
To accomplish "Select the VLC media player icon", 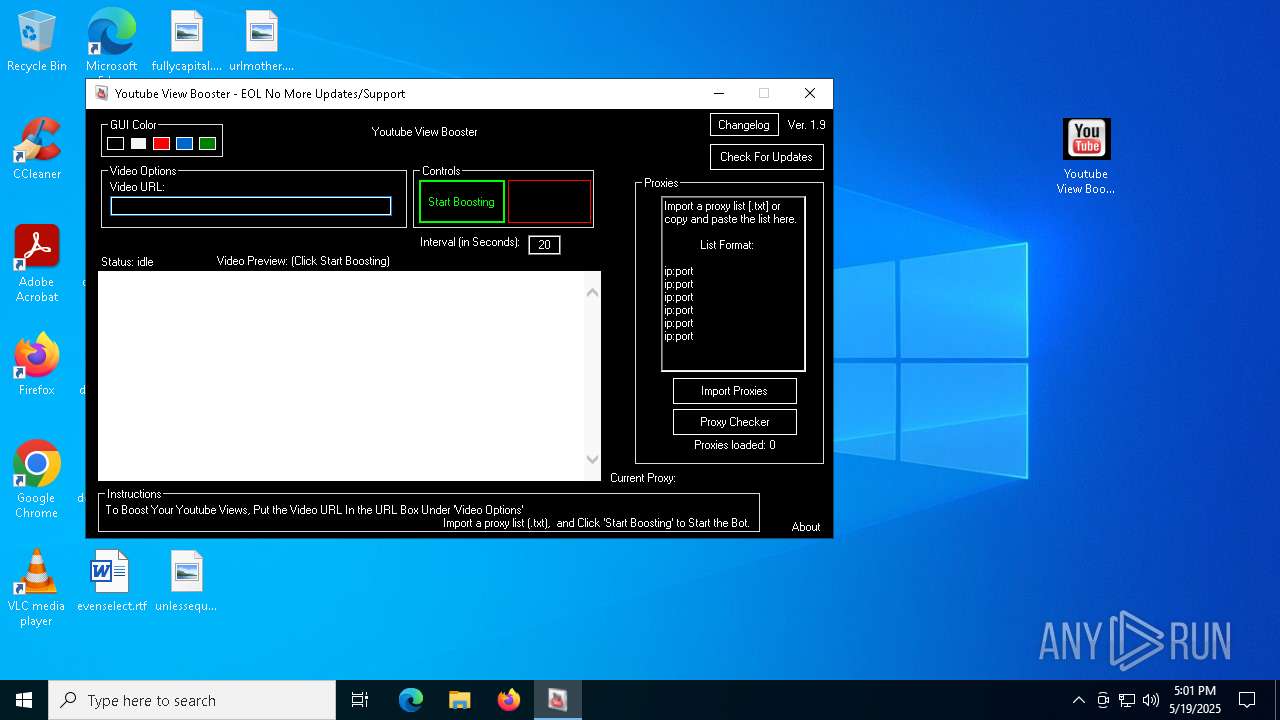I will [x=37, y=588].
